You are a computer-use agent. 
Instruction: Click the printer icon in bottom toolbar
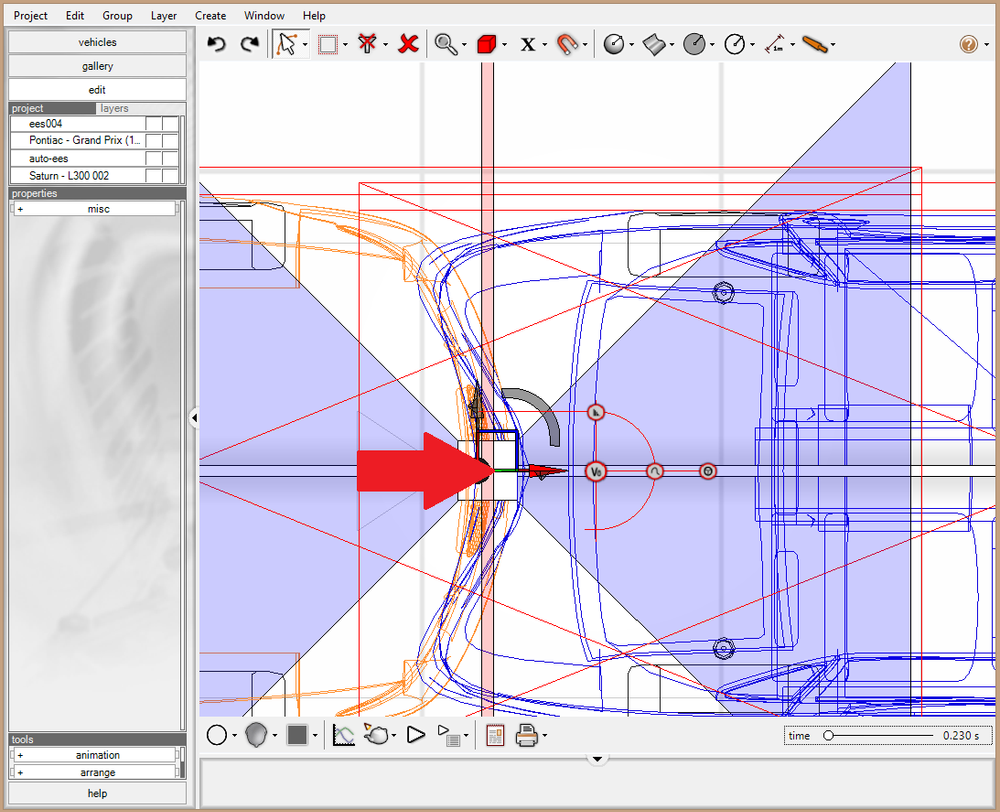(527, 735)
